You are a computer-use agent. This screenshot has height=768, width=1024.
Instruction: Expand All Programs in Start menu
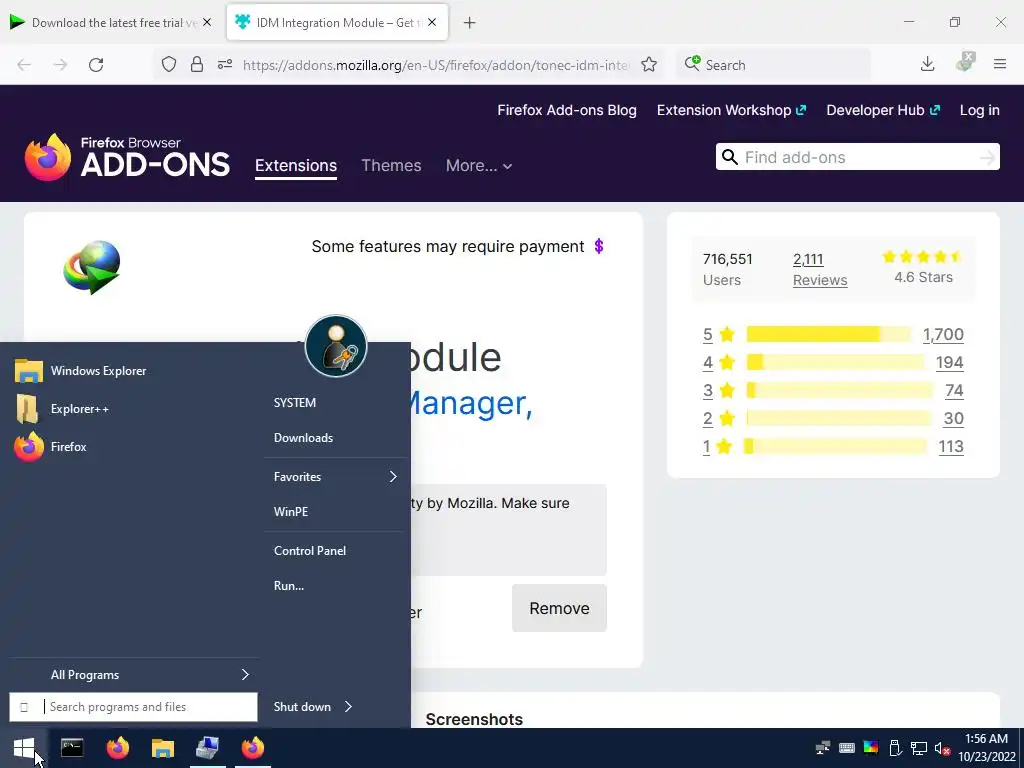click(134, 675)
